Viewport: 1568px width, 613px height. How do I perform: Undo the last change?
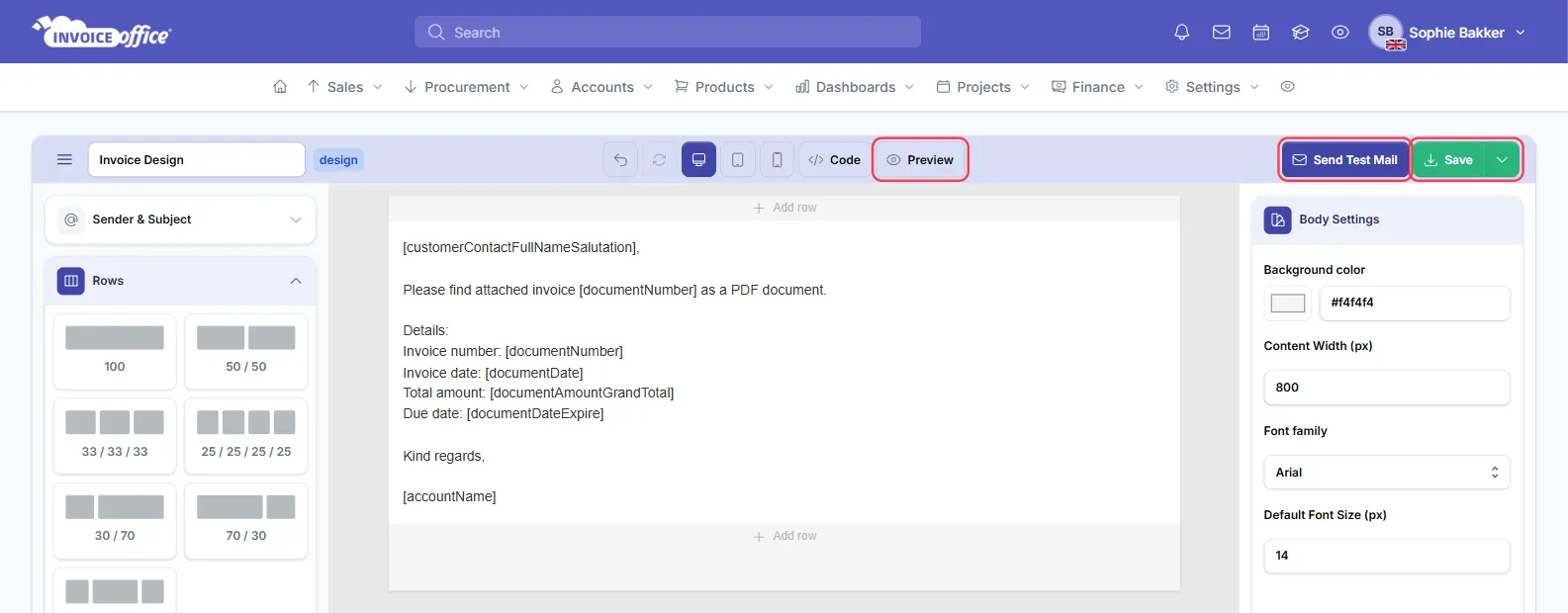(620, 159)
